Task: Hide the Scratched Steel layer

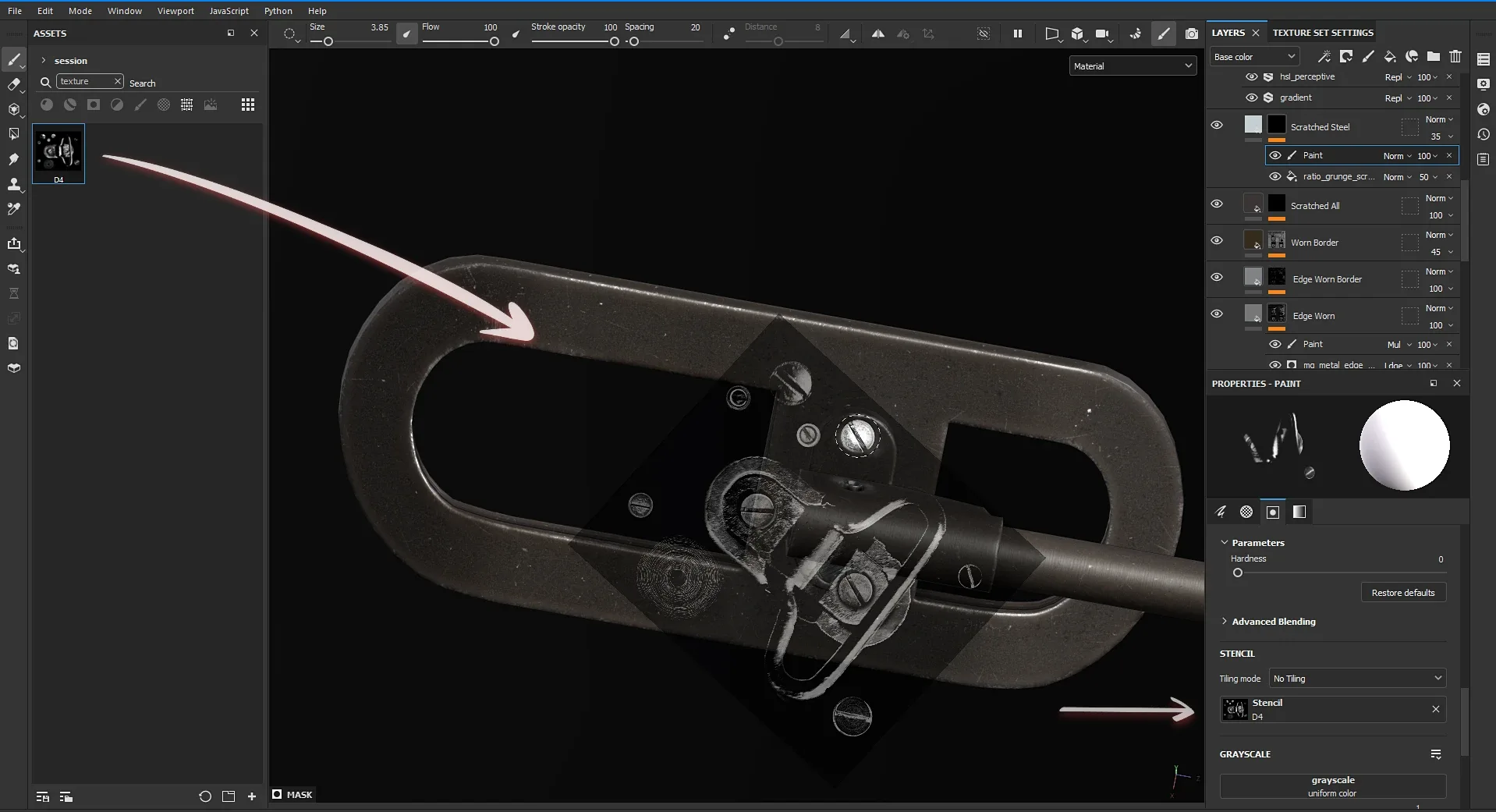Action: [1216, 126]
